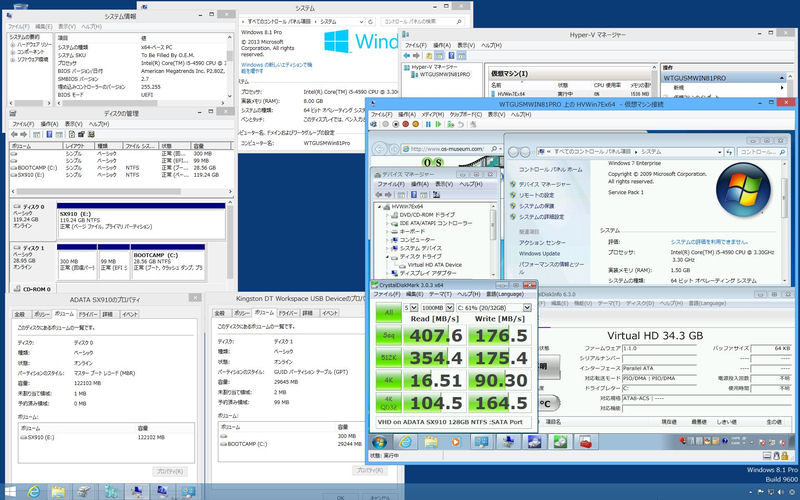Expand キーボード node in Device Manager
Viewport: 800px width, 500px height.
click(387, 232)
